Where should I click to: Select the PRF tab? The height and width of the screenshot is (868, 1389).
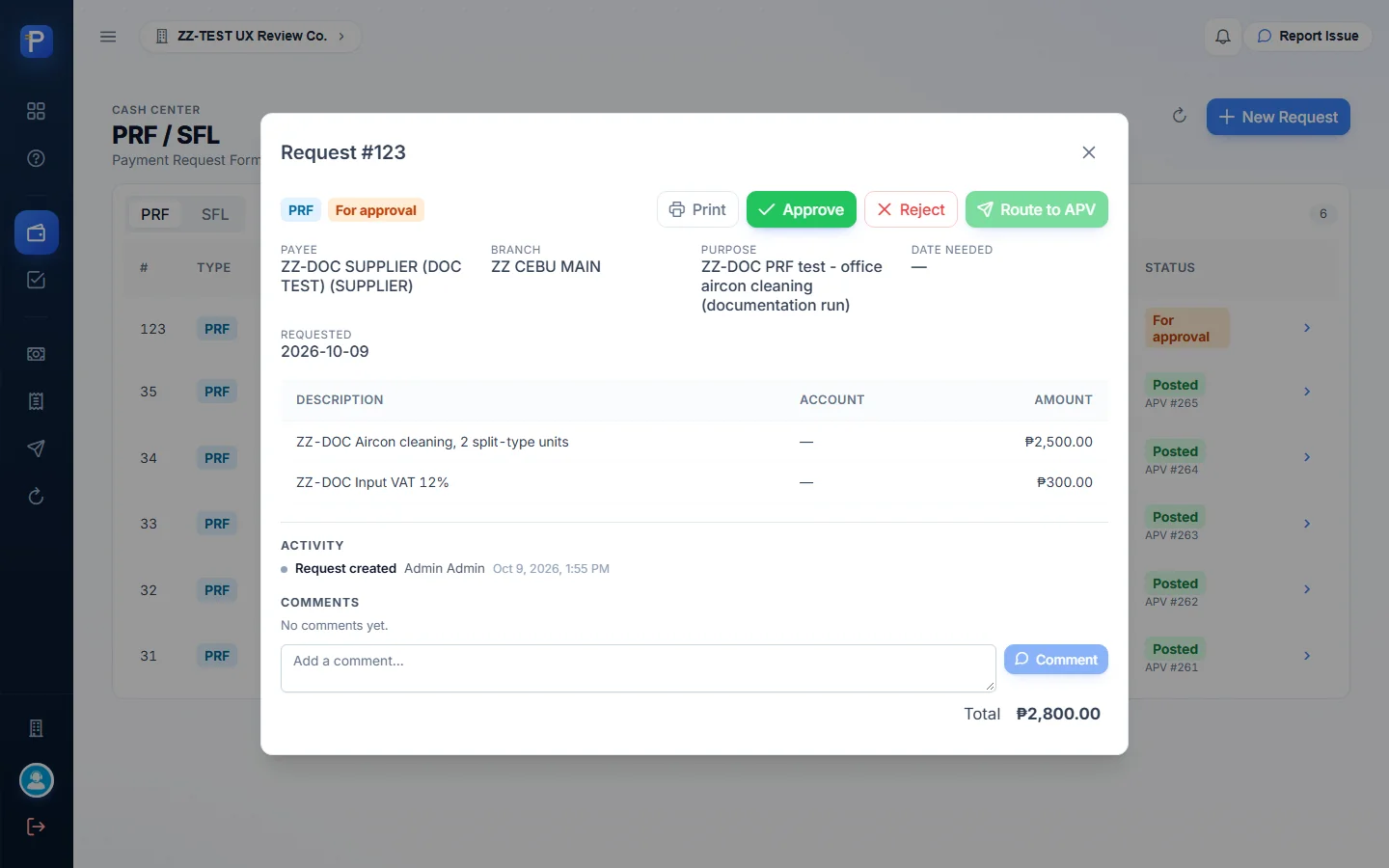coord(155,214)
